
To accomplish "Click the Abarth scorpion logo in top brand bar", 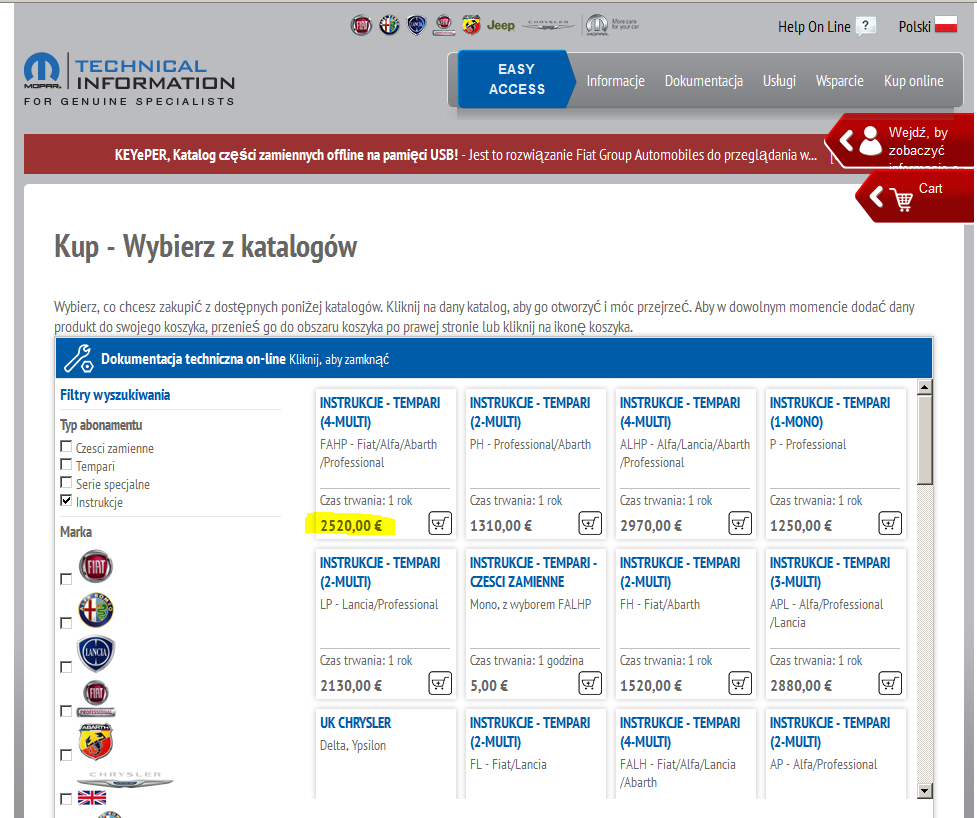I will pos(471,26).
